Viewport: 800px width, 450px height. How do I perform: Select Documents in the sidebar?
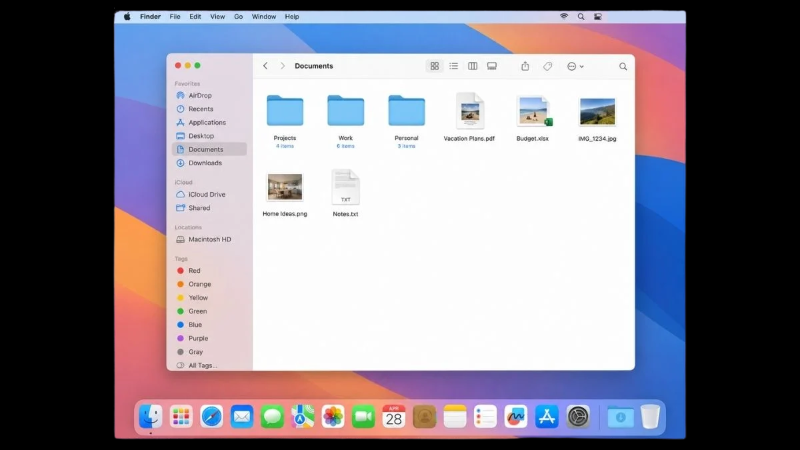coord(210,149)
